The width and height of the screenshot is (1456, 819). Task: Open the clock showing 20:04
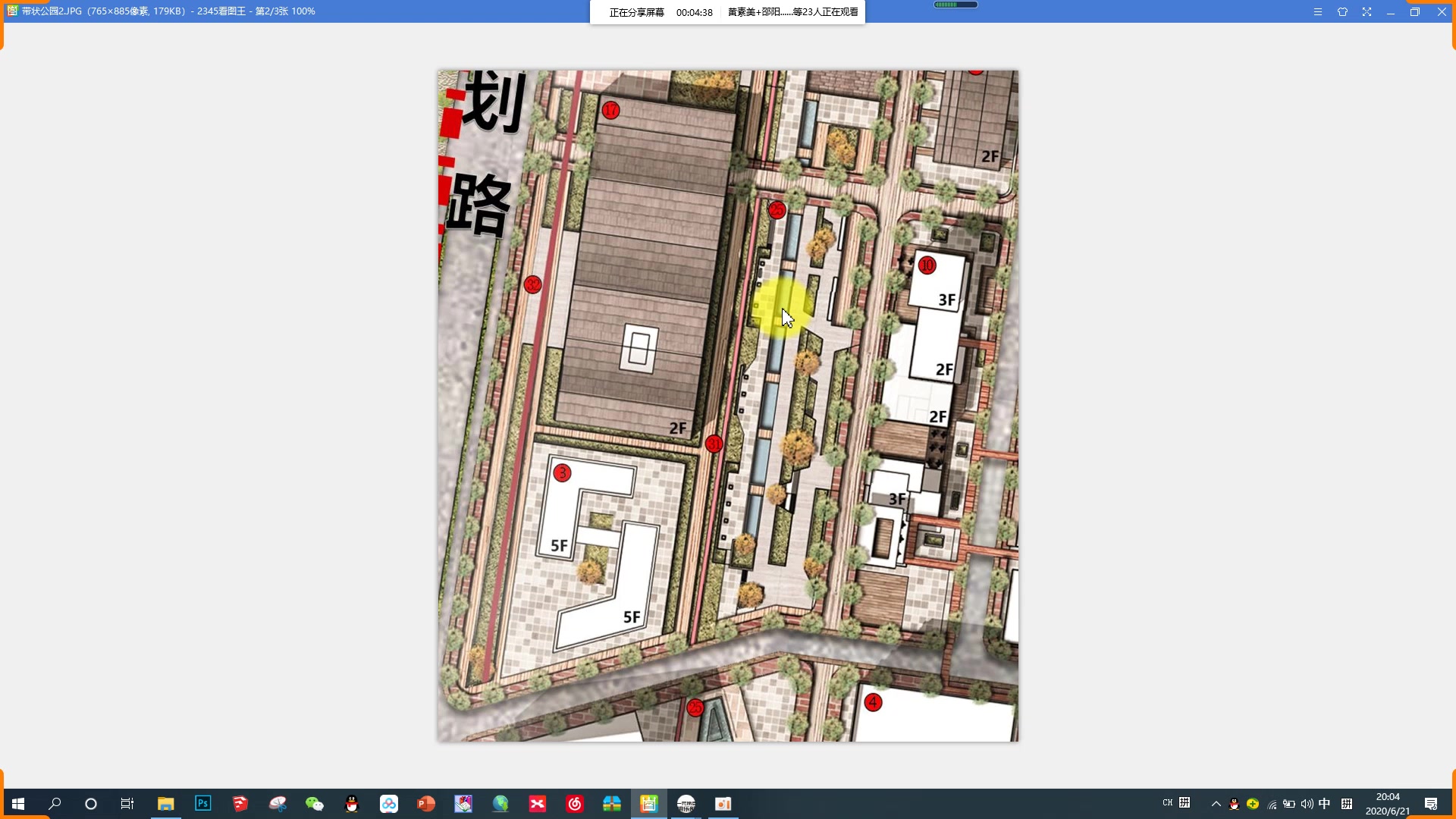pyautogui.click(x=1388, y=804)
